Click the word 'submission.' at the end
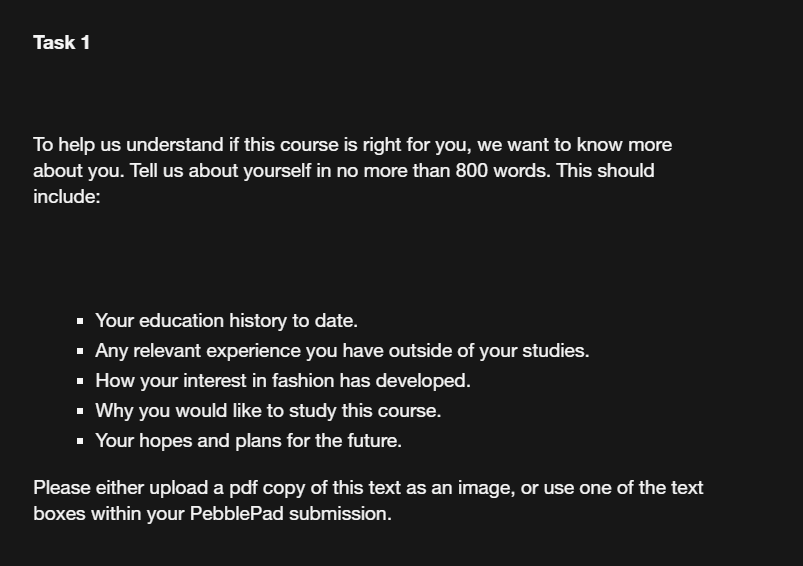 coord(340,514)
